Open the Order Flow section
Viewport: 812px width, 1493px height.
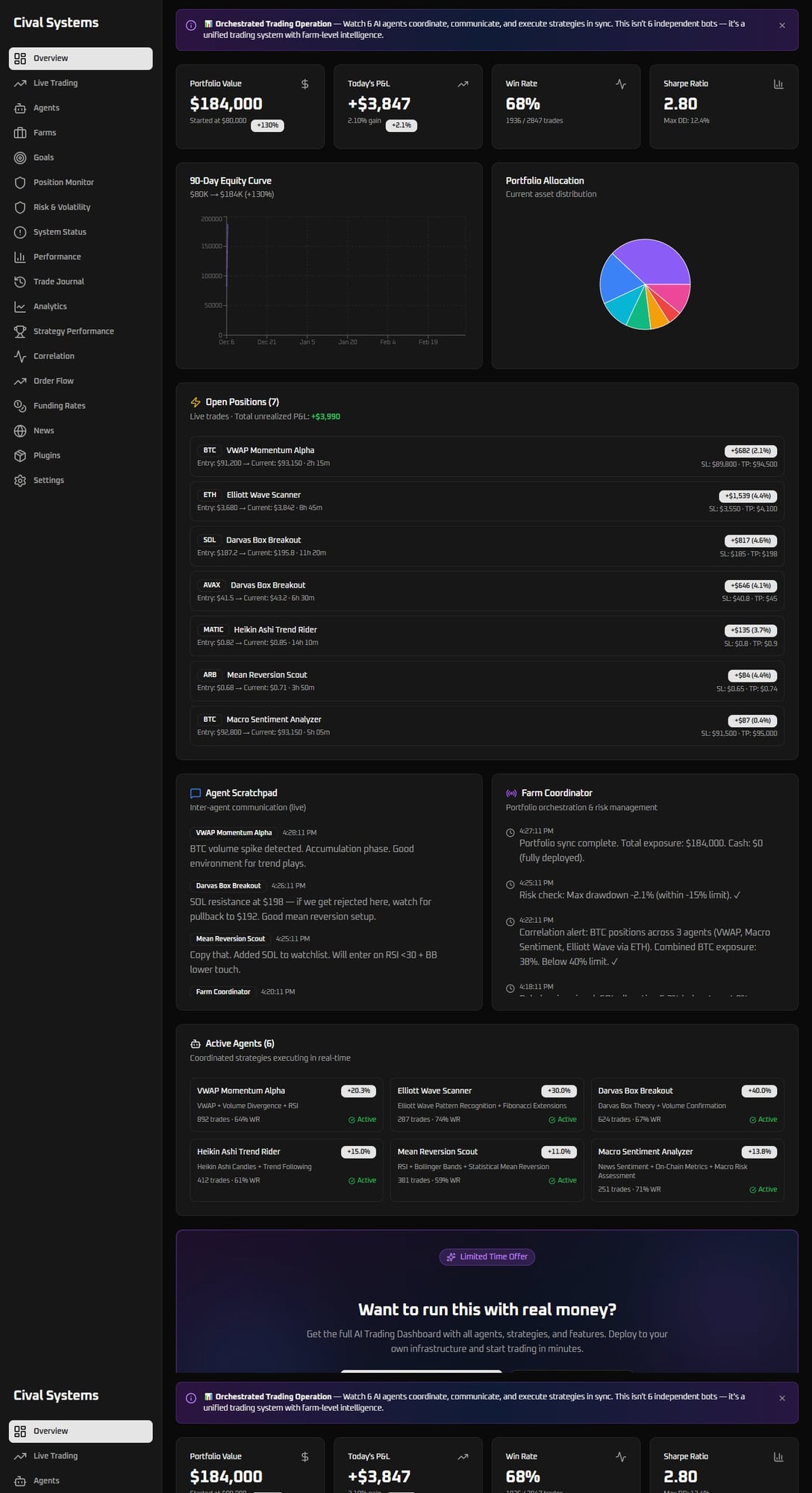point(53,381)
